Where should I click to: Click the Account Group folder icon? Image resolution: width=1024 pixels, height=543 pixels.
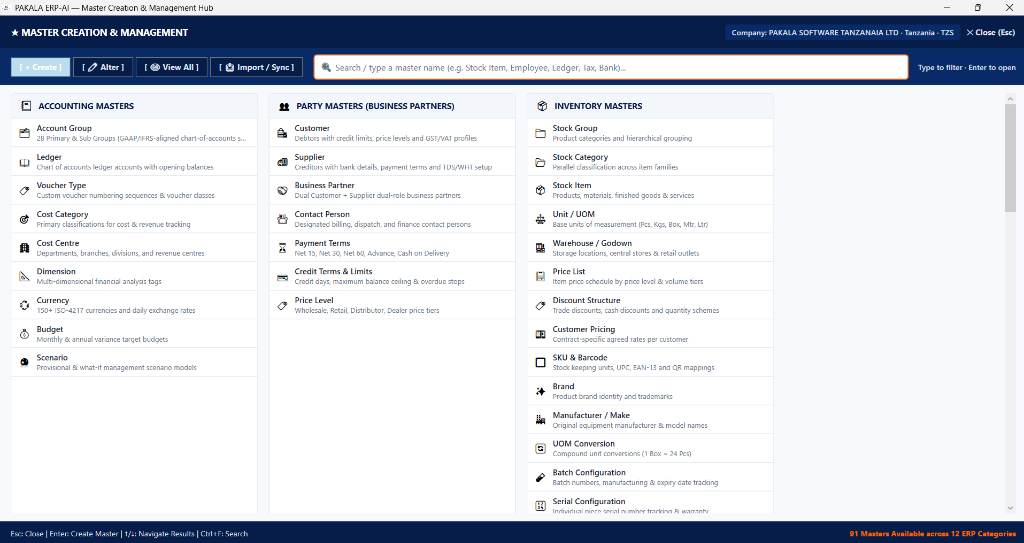[24, 133]
